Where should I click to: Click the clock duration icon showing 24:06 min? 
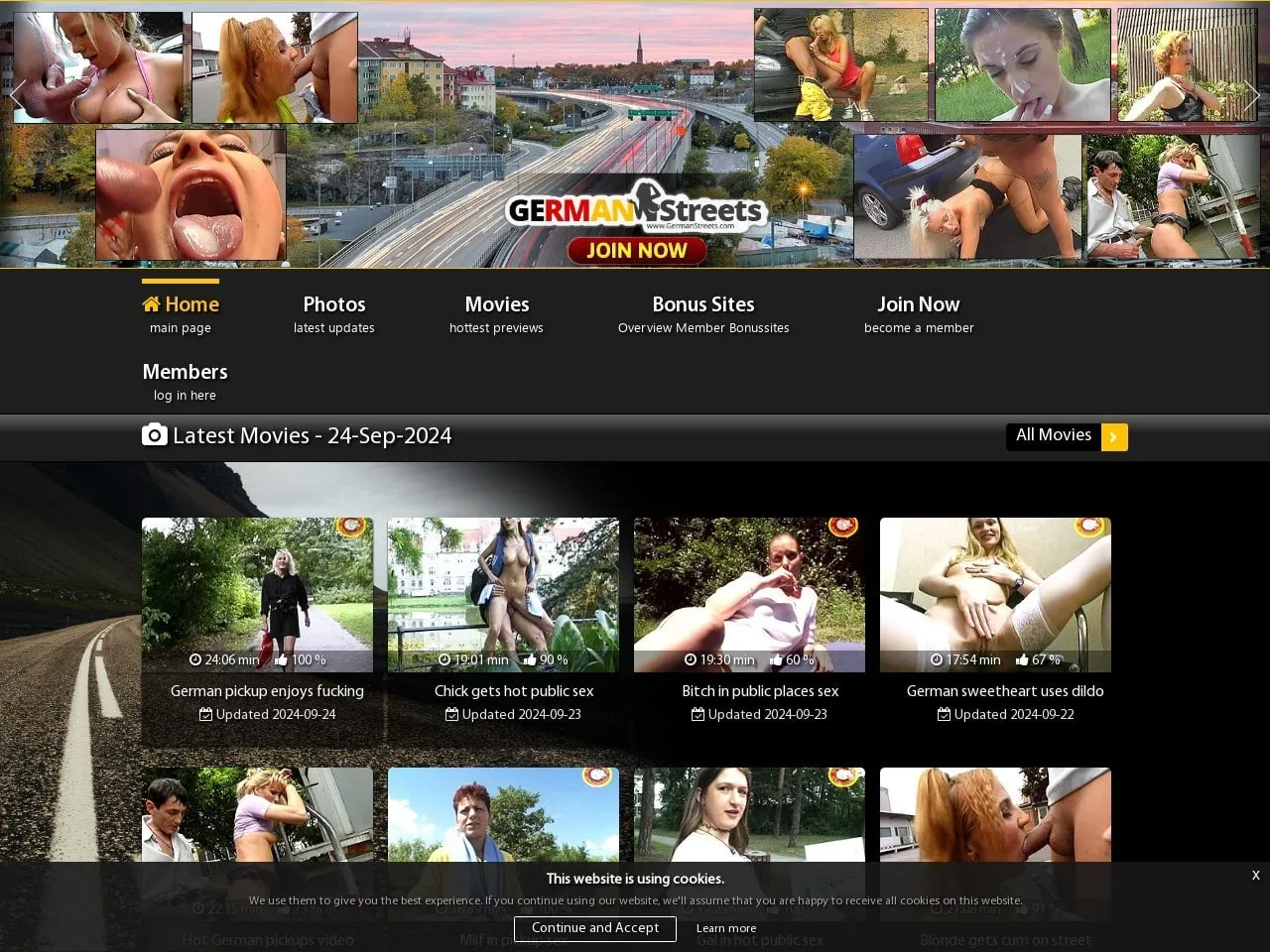[x=197, y=659]
